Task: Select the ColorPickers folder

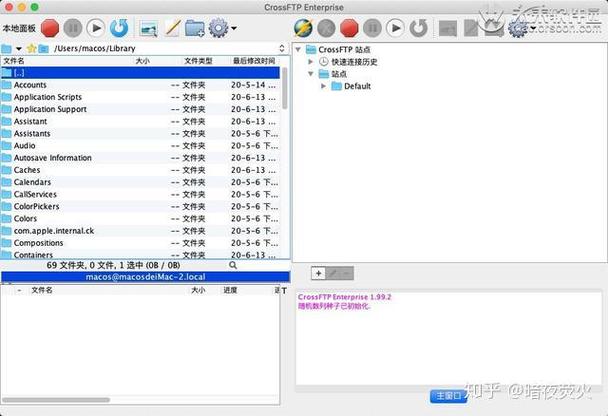Action: click(x=140, y=206)
